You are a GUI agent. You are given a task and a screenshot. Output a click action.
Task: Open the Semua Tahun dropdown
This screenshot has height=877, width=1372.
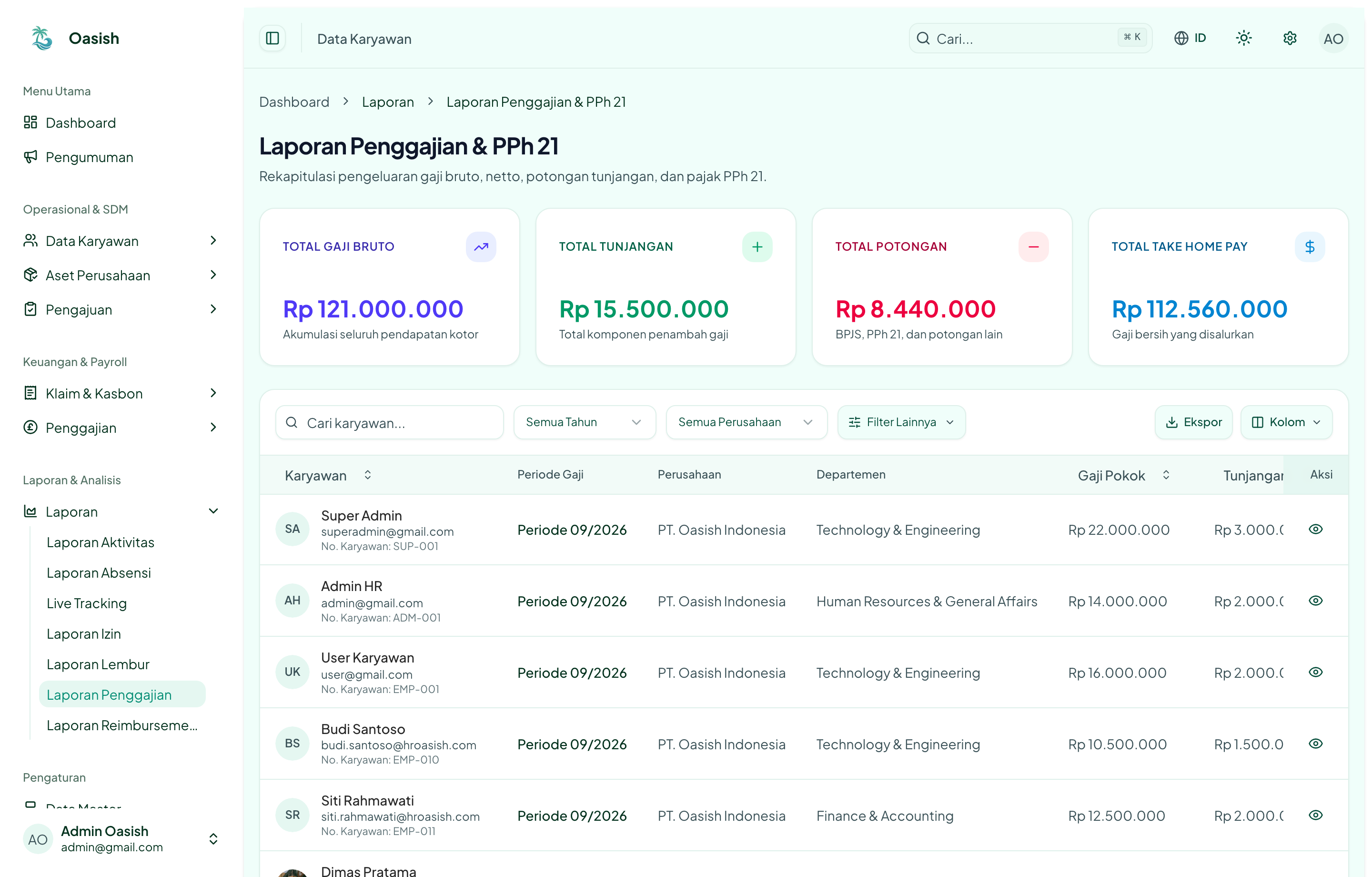[x=585, y=423]
